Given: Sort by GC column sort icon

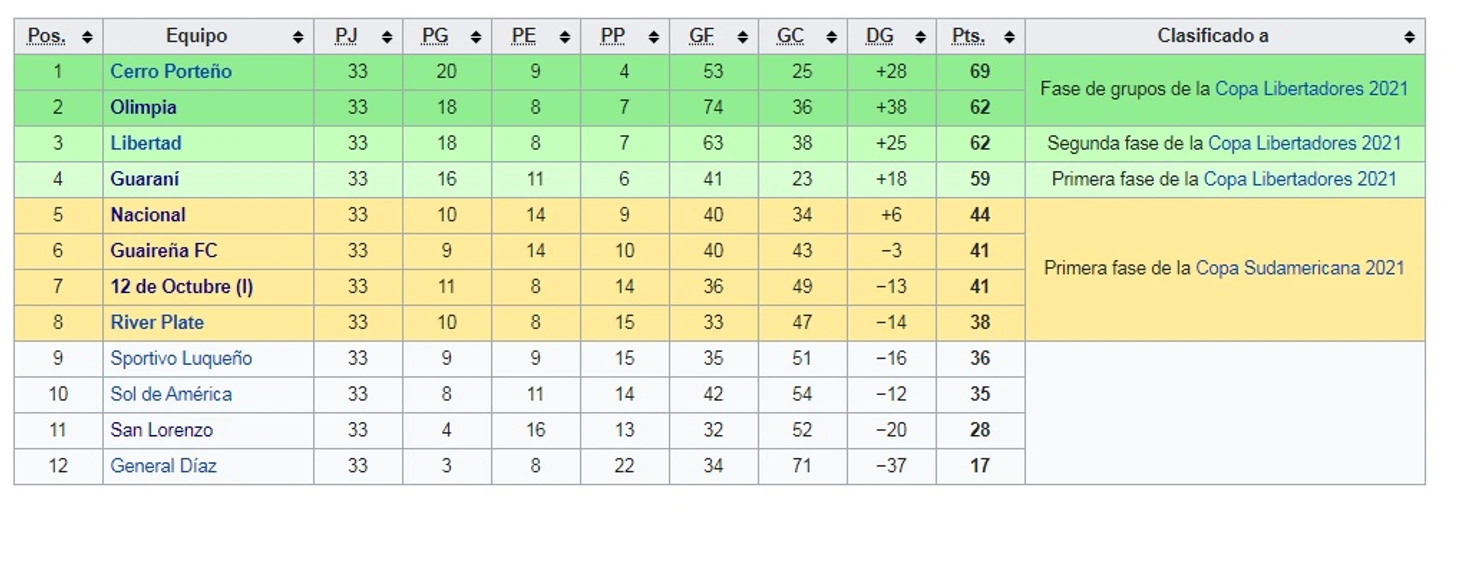Looking at the screenshot, I should tap(832, 37).
